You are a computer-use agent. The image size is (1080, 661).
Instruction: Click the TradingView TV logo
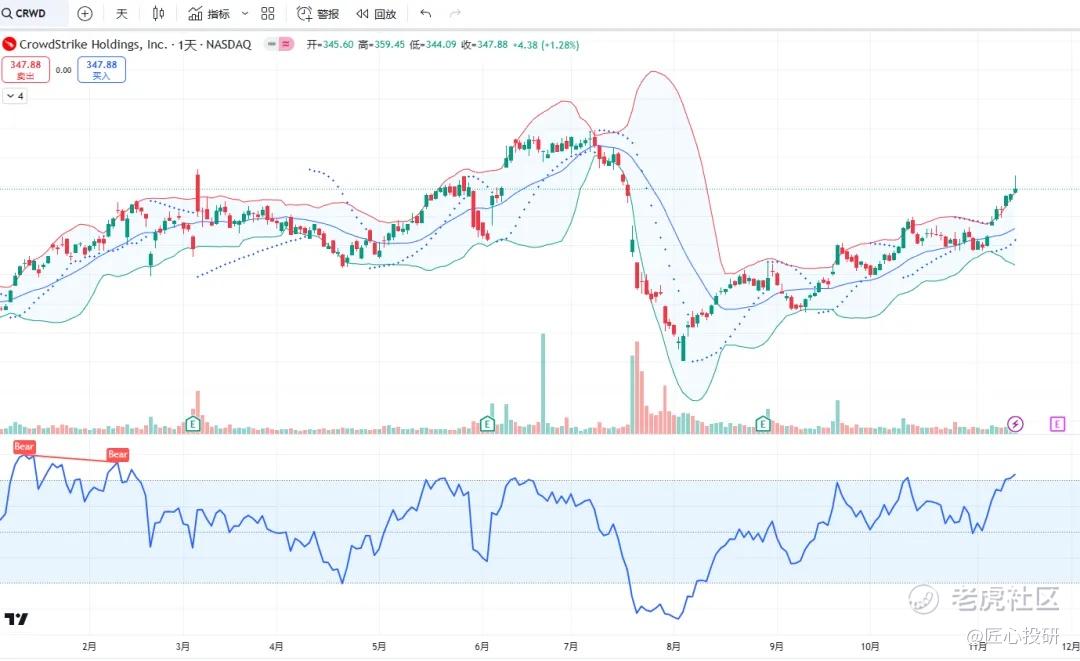16,618
